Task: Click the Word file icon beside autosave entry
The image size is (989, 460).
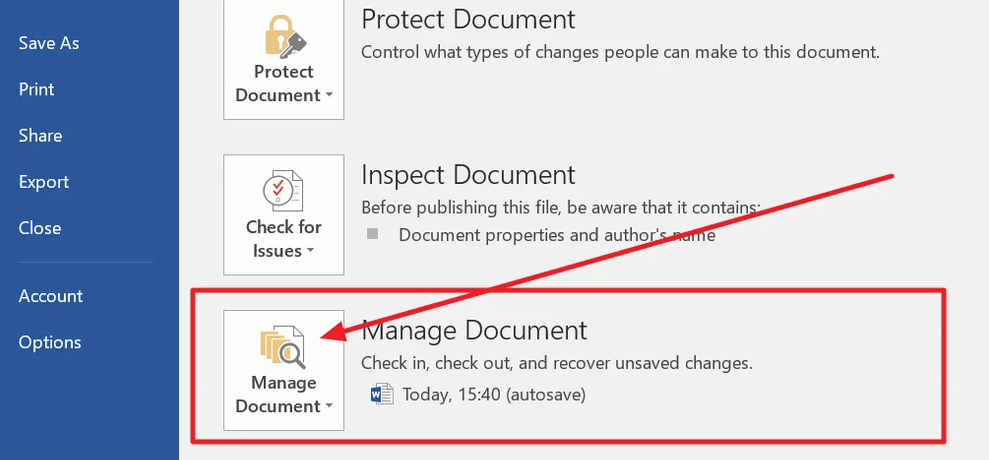Action: pyautogui.click(x=381, y=394)
